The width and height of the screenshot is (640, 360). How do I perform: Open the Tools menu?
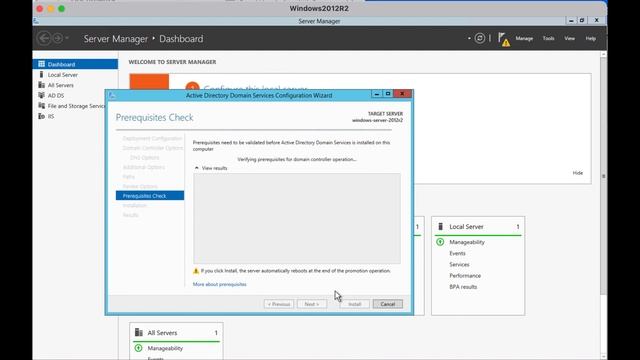point(548,38)
